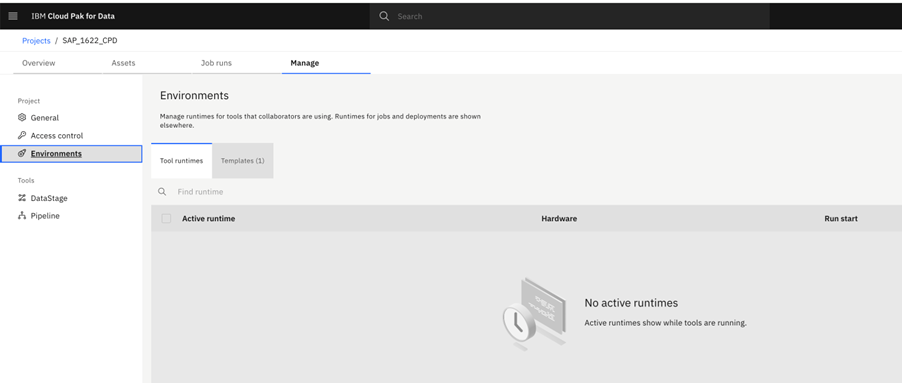Sort by Hardware column header
This screenshot has width=902, height=384.
559,218
